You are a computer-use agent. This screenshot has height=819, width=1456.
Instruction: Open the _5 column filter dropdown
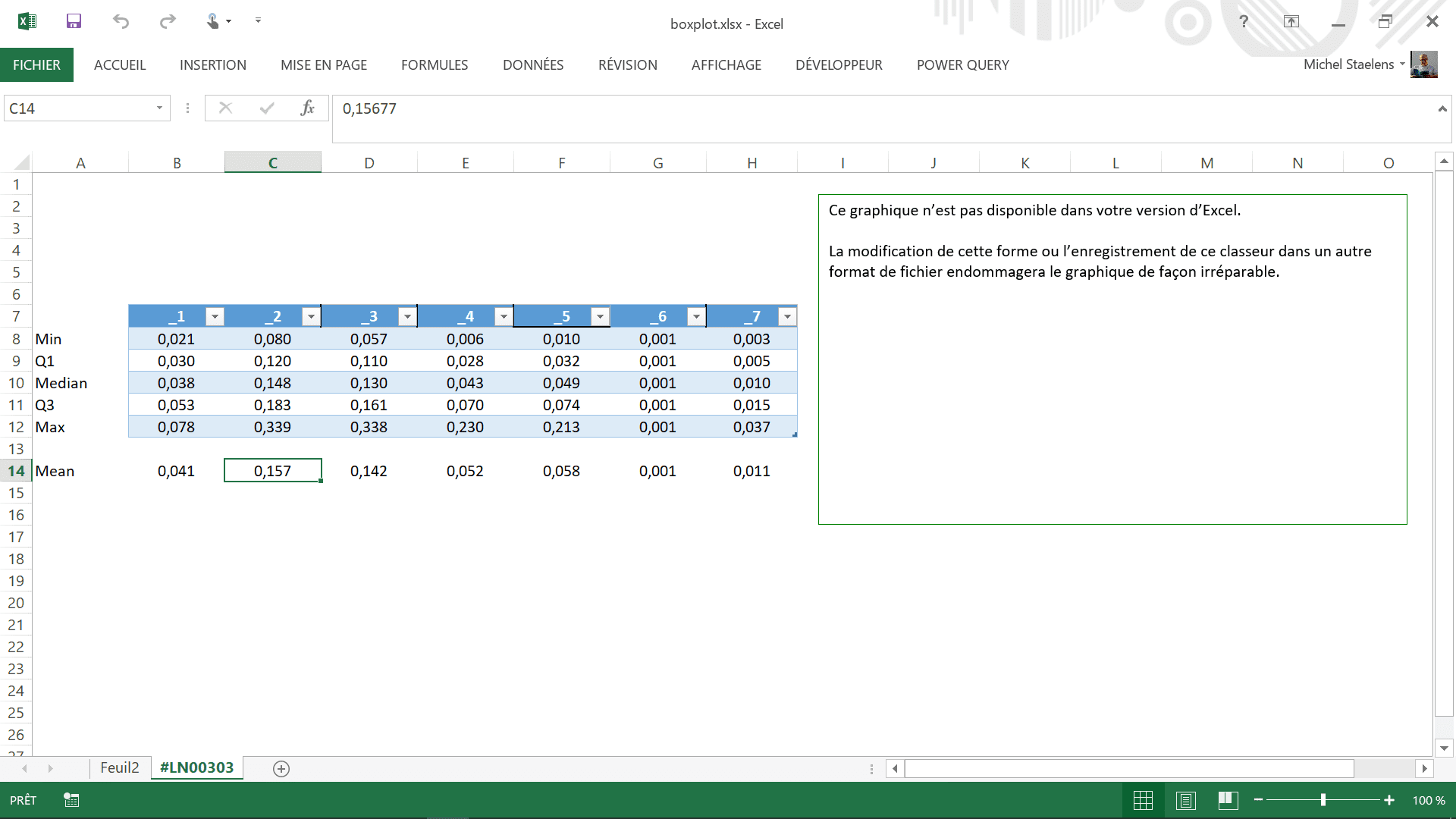pos(600,316)
